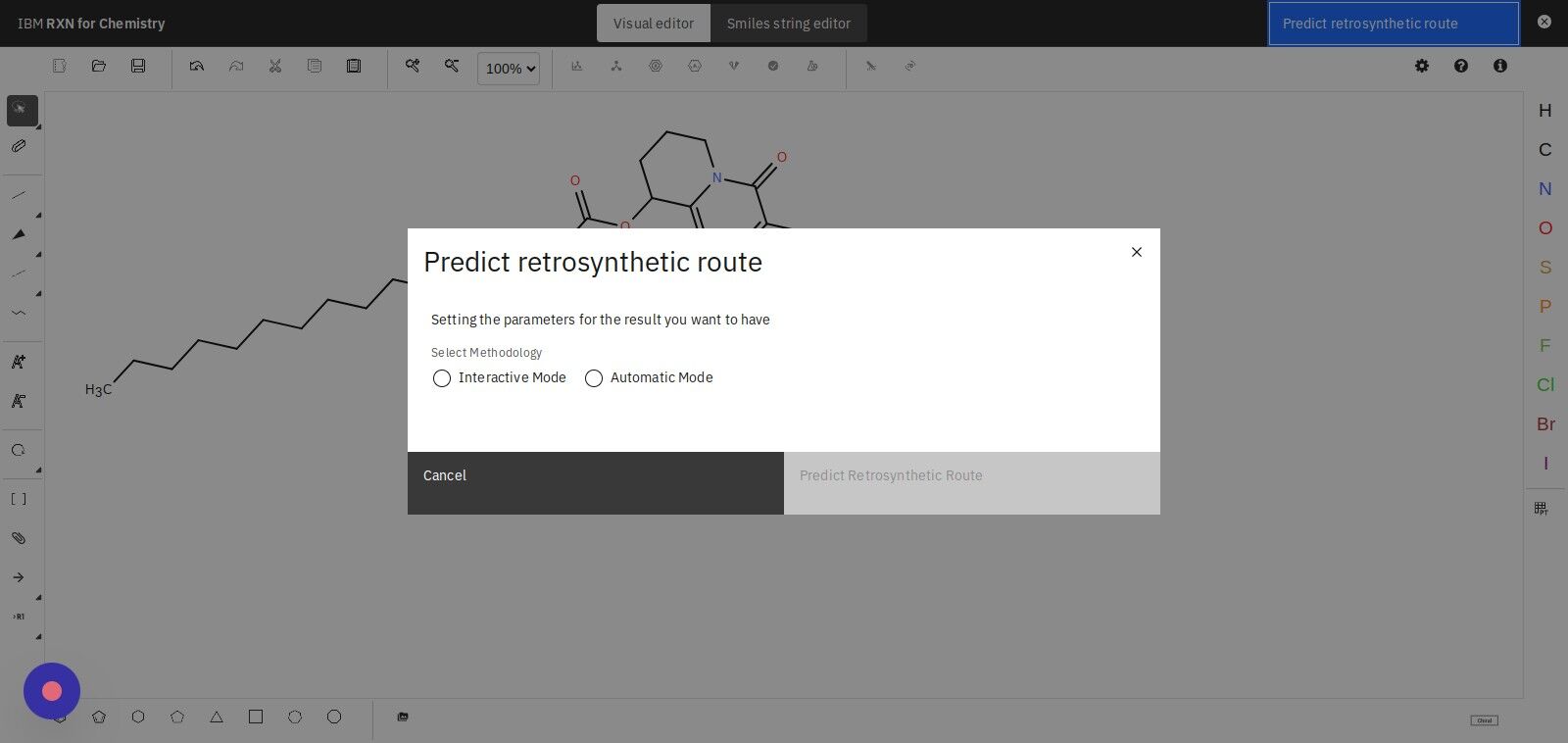Select the Cyclooctane ring template
This screenshot has height=743, width=1568.
click(x=334, y=717)
